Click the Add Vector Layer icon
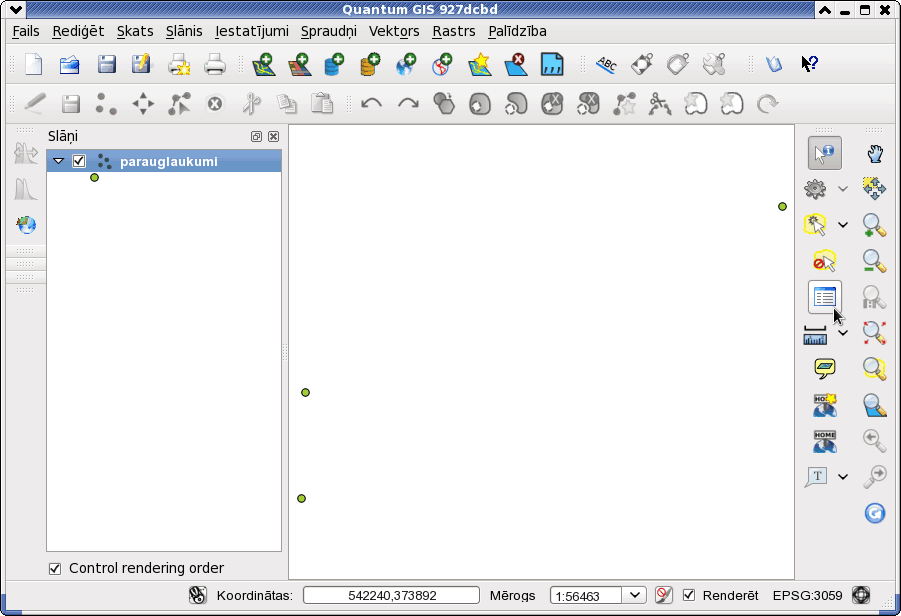This screenshot has width=901, height=616. tap(264, 64)
